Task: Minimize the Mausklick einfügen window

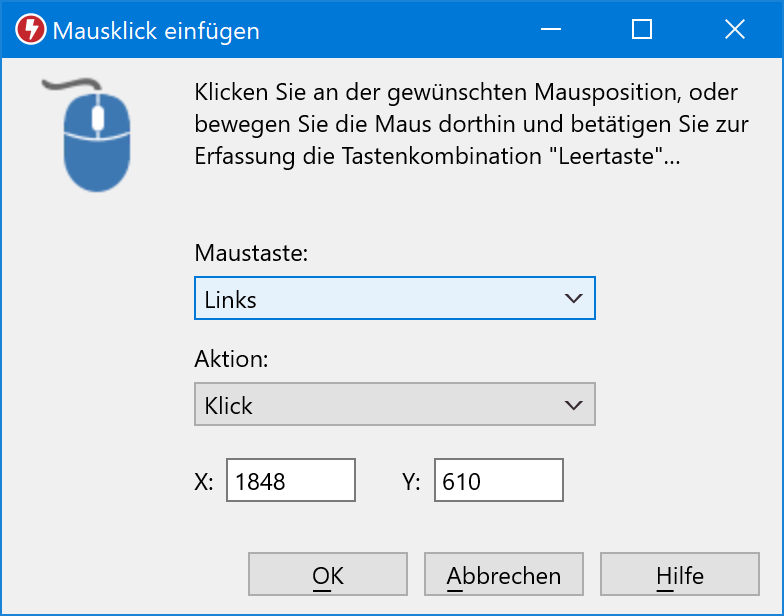Action: [549, 30]
